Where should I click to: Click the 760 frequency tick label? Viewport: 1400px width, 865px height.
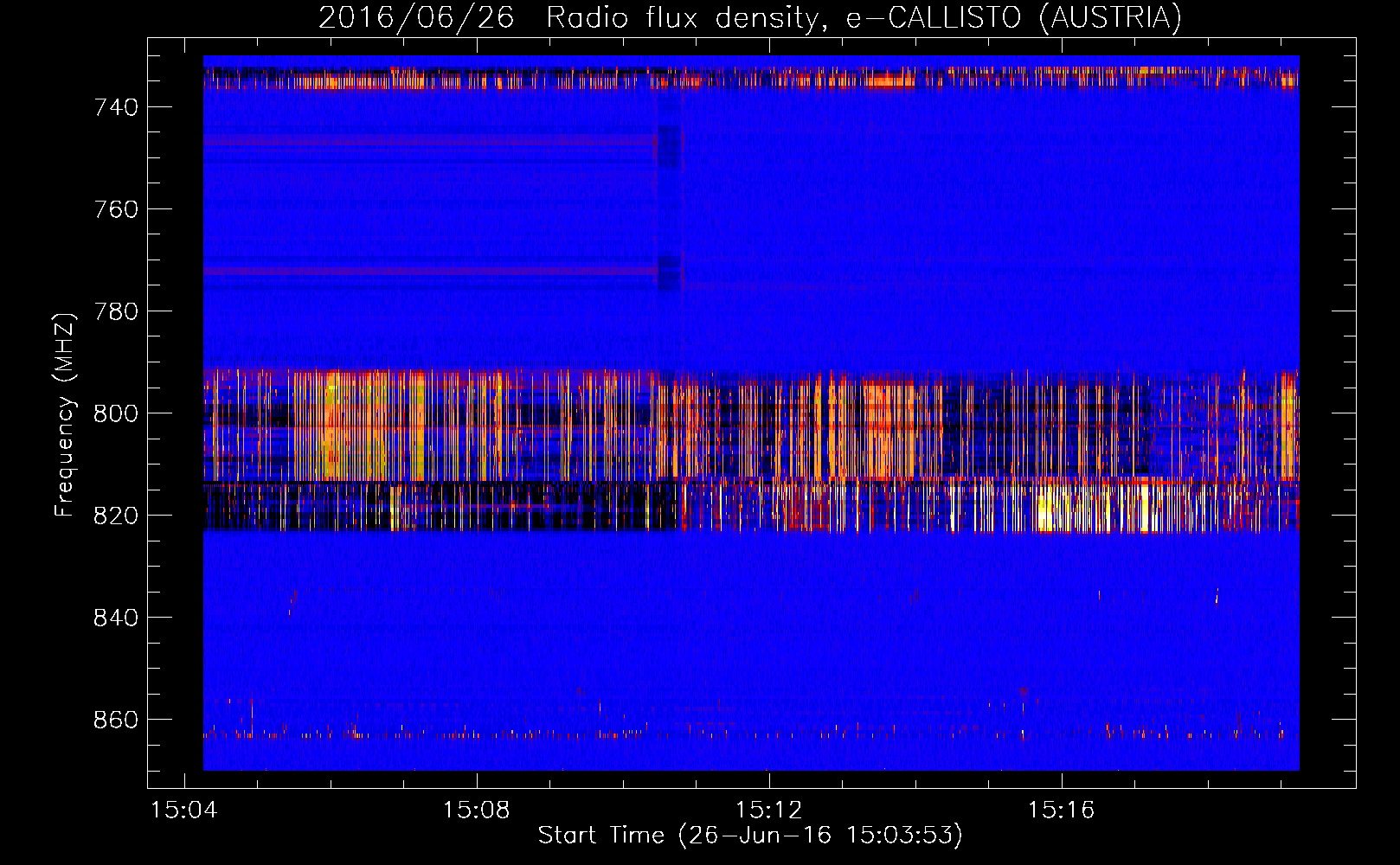(x=116, y=209)
